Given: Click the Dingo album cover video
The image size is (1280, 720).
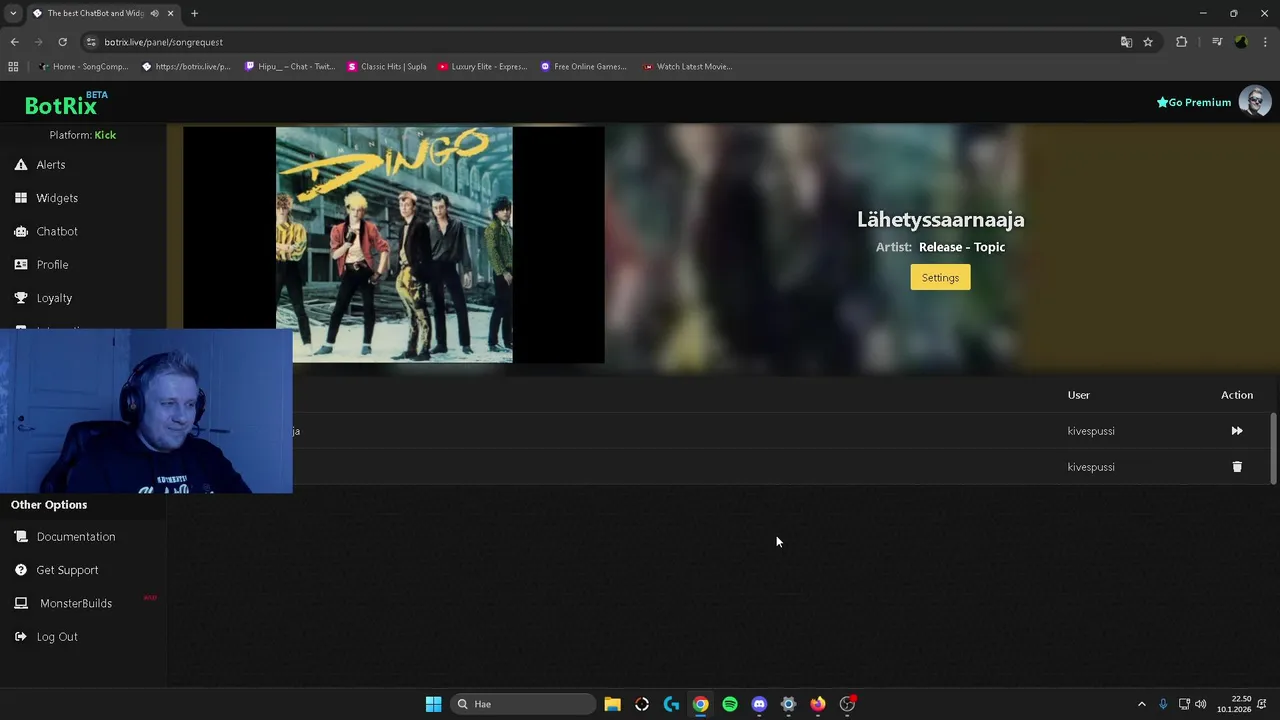Looking at the screenshot, I should click(394, 244).
